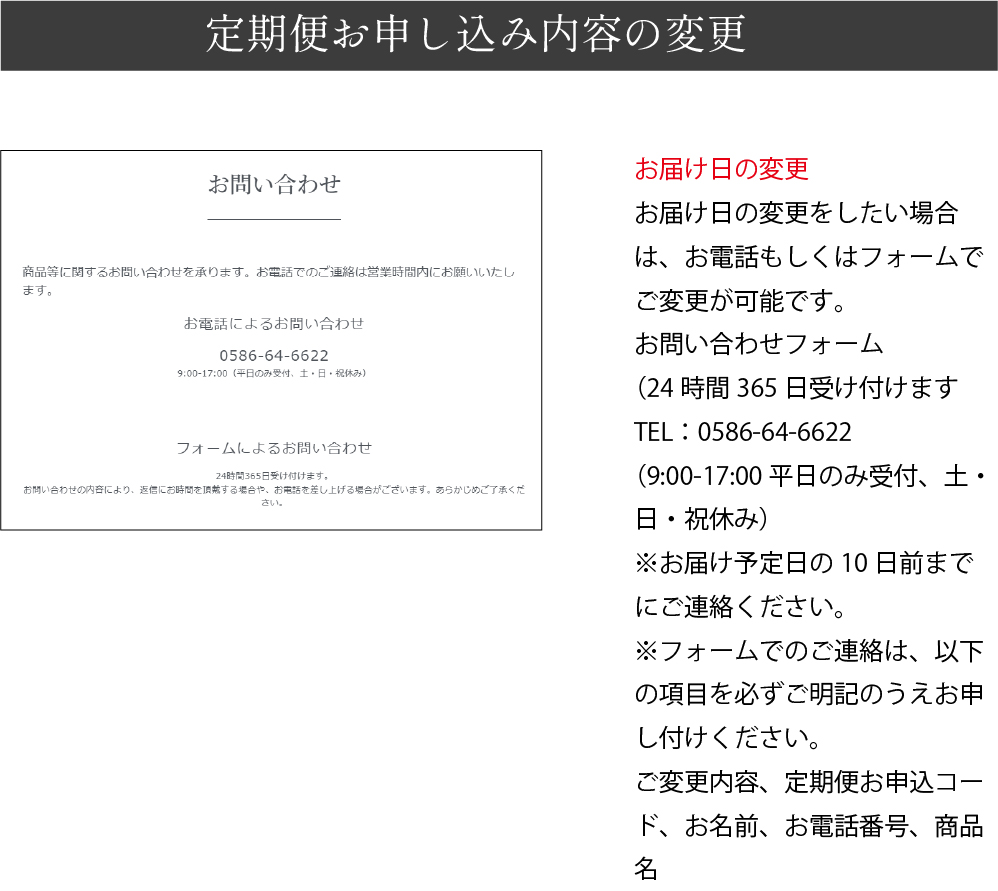The width and height of the screenshot is (998, 891).
Task: Click the お問い合わせ title inside the screenshot
Action: (x=274, y=184)
